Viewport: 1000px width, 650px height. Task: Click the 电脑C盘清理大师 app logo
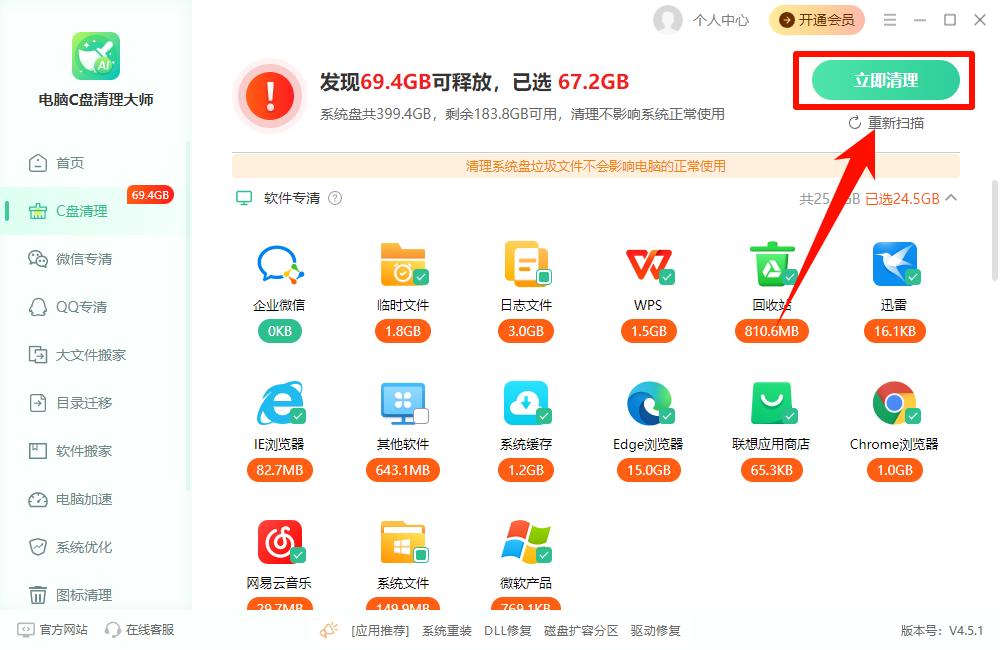click(96, 56)
